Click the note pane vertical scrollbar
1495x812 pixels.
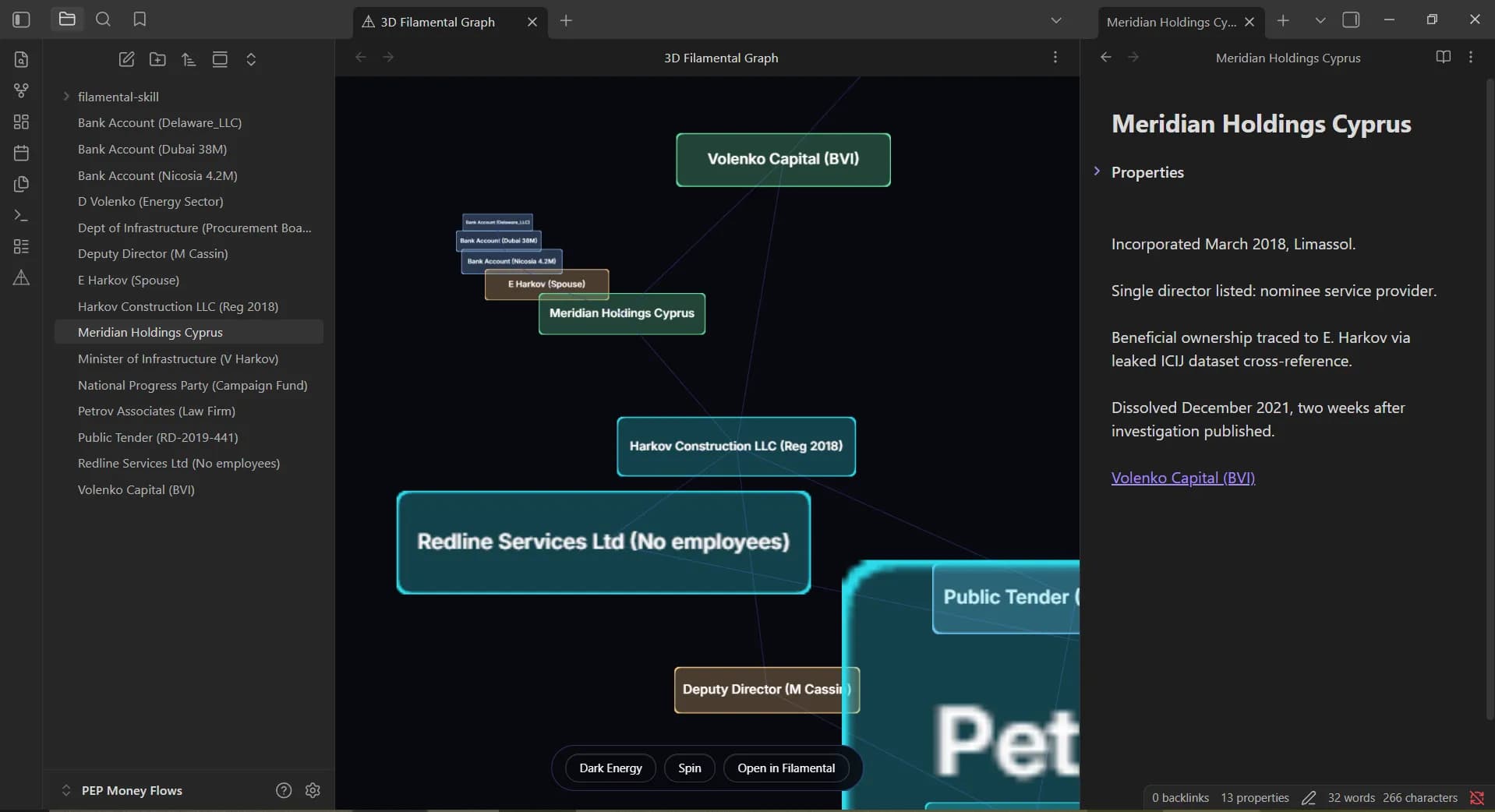click(1490, 397)
